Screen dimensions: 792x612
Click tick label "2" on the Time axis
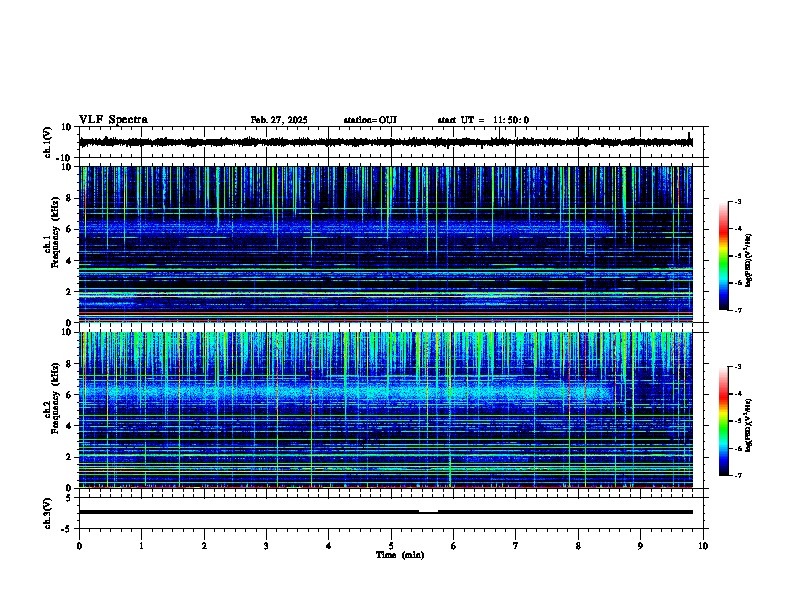coord(204,546)
